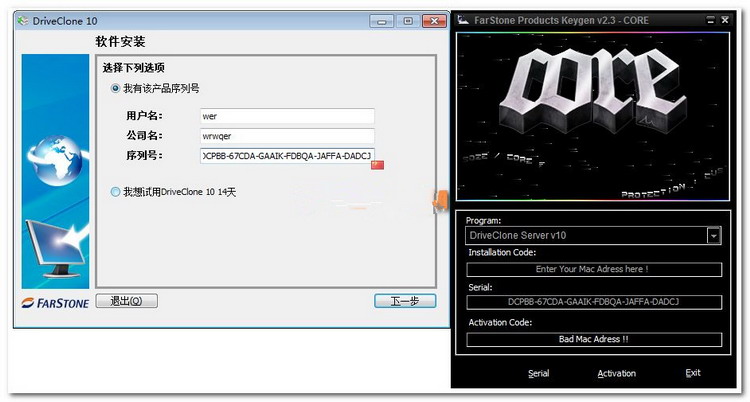Viewport: 750px width, 402px height.
Task: Click the 退出(Q) exit button
Action: click(127, 301)
